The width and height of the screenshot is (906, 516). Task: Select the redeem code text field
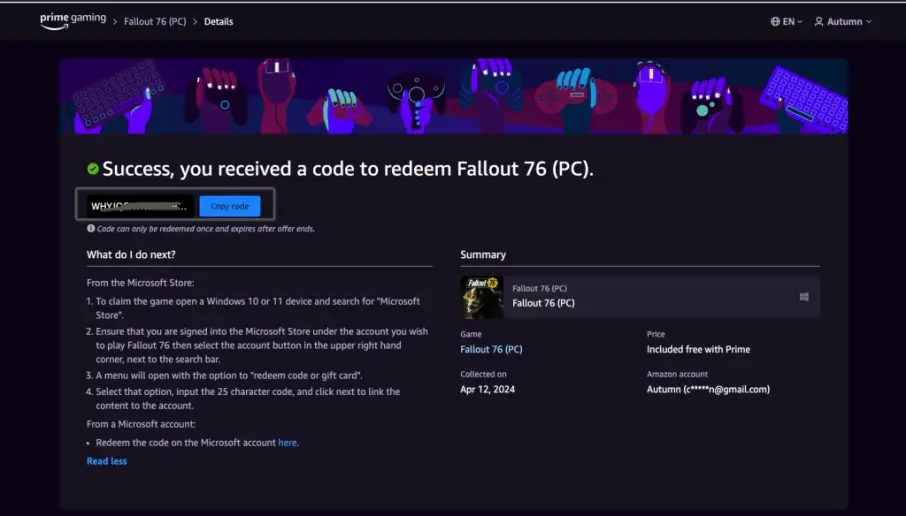point(140,206)
